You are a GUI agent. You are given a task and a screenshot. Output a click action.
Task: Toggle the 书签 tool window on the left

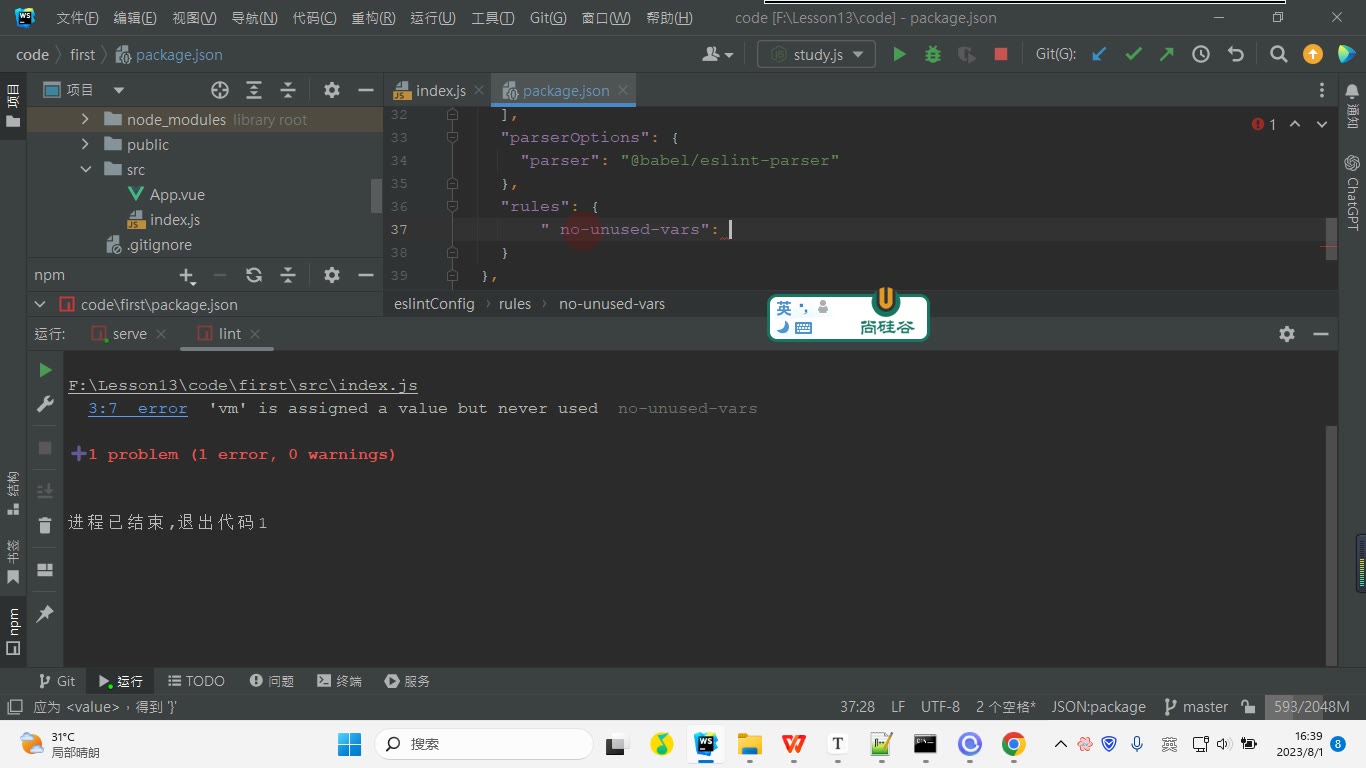13,561
